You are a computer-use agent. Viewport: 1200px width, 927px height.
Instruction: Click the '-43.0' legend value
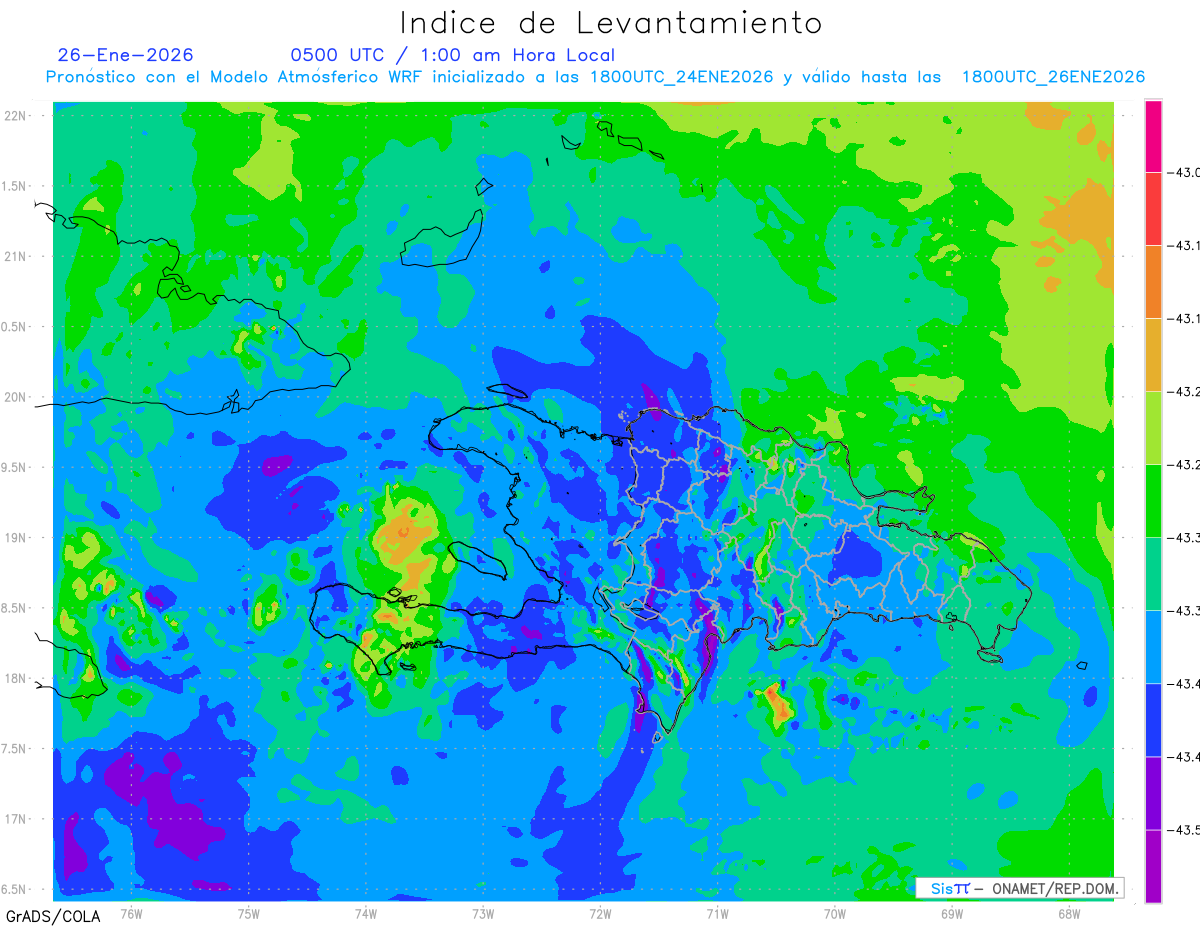(x=1186, y=173)
